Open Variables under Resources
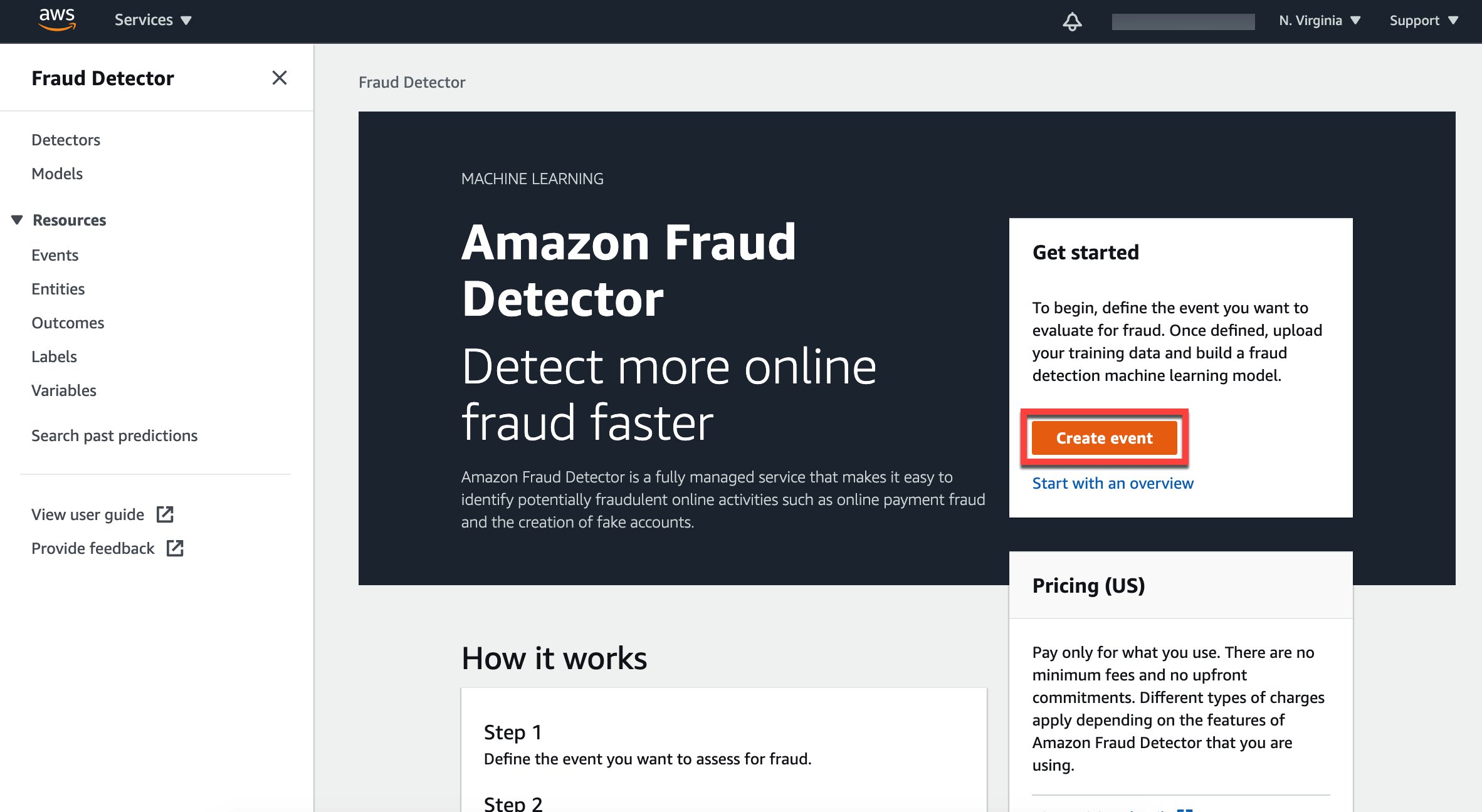The image size is (1482, 812). [x=64, y=390]
